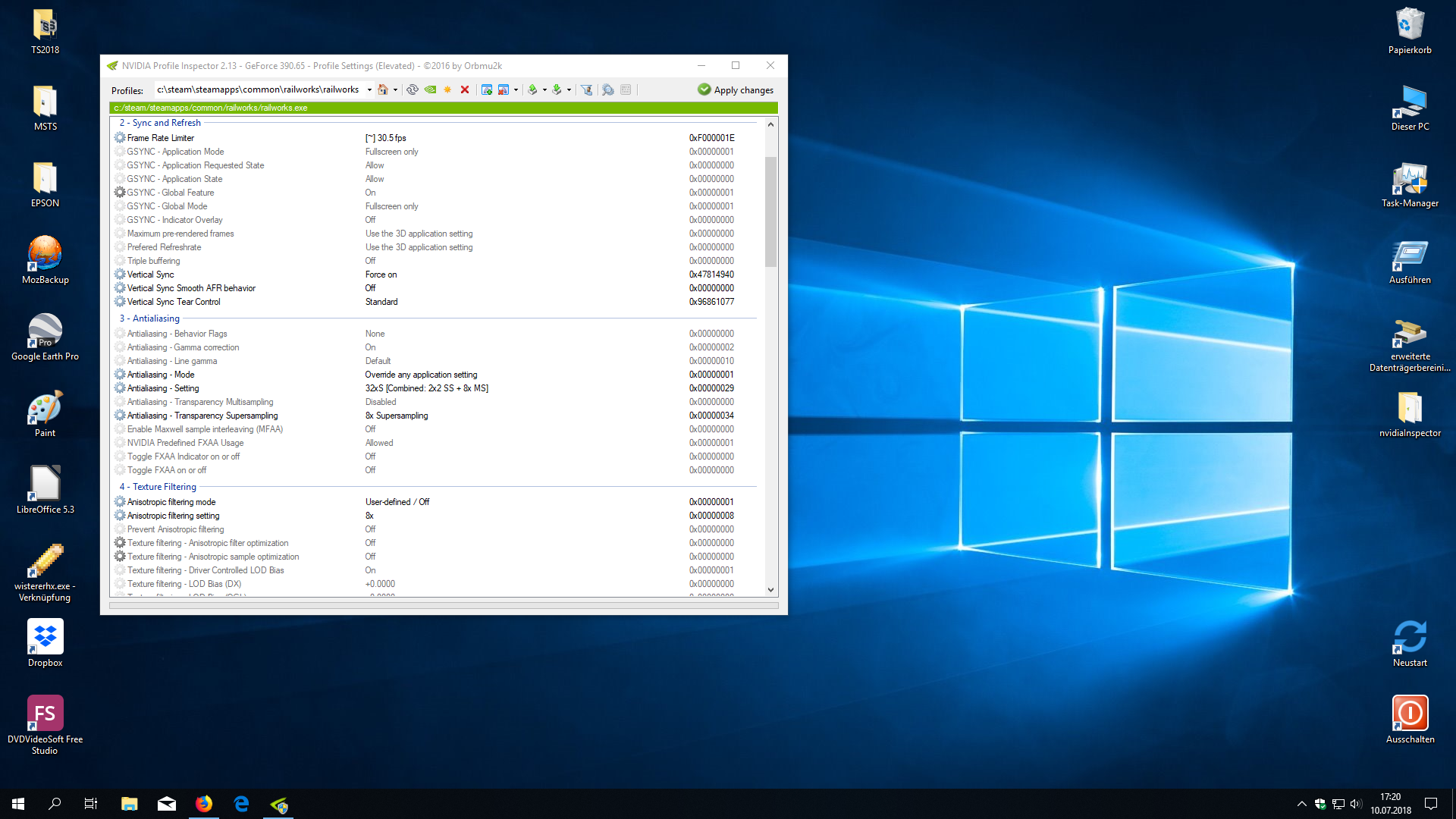Image resolution: width=1456 pixels, height=819 pixels.
Task: Click the scroll down arrow in settings list
Action: [x=770, y=589]
